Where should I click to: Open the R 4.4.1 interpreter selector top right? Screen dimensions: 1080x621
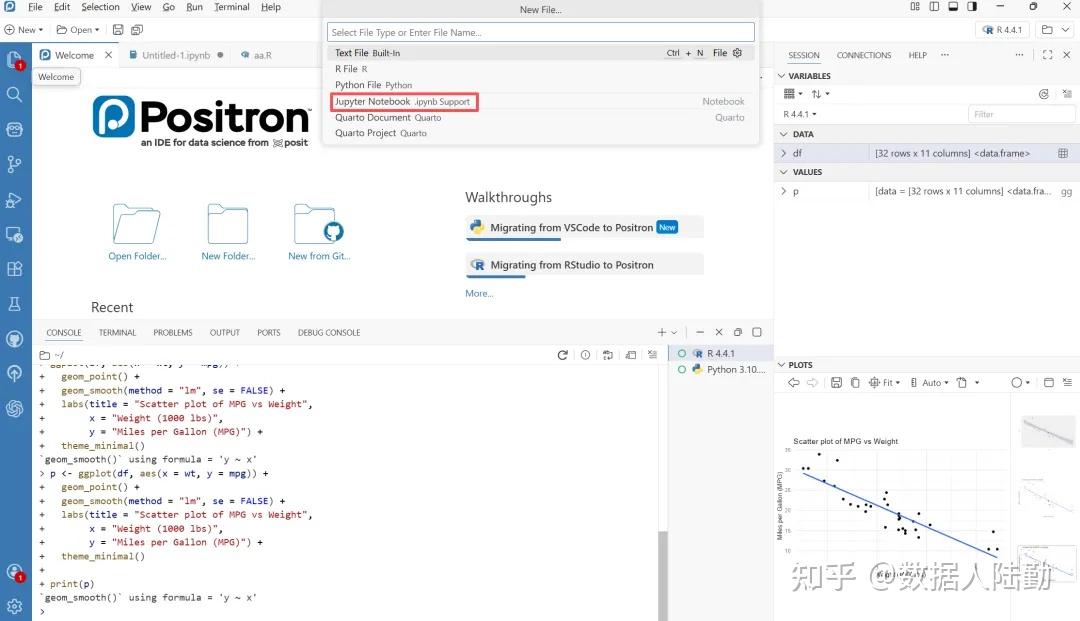coord(1003,30)
